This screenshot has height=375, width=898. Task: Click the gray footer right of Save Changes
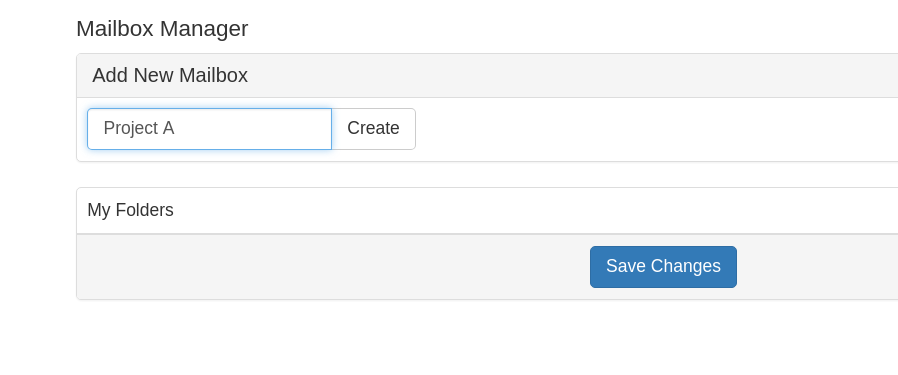(x=817, y=267)
